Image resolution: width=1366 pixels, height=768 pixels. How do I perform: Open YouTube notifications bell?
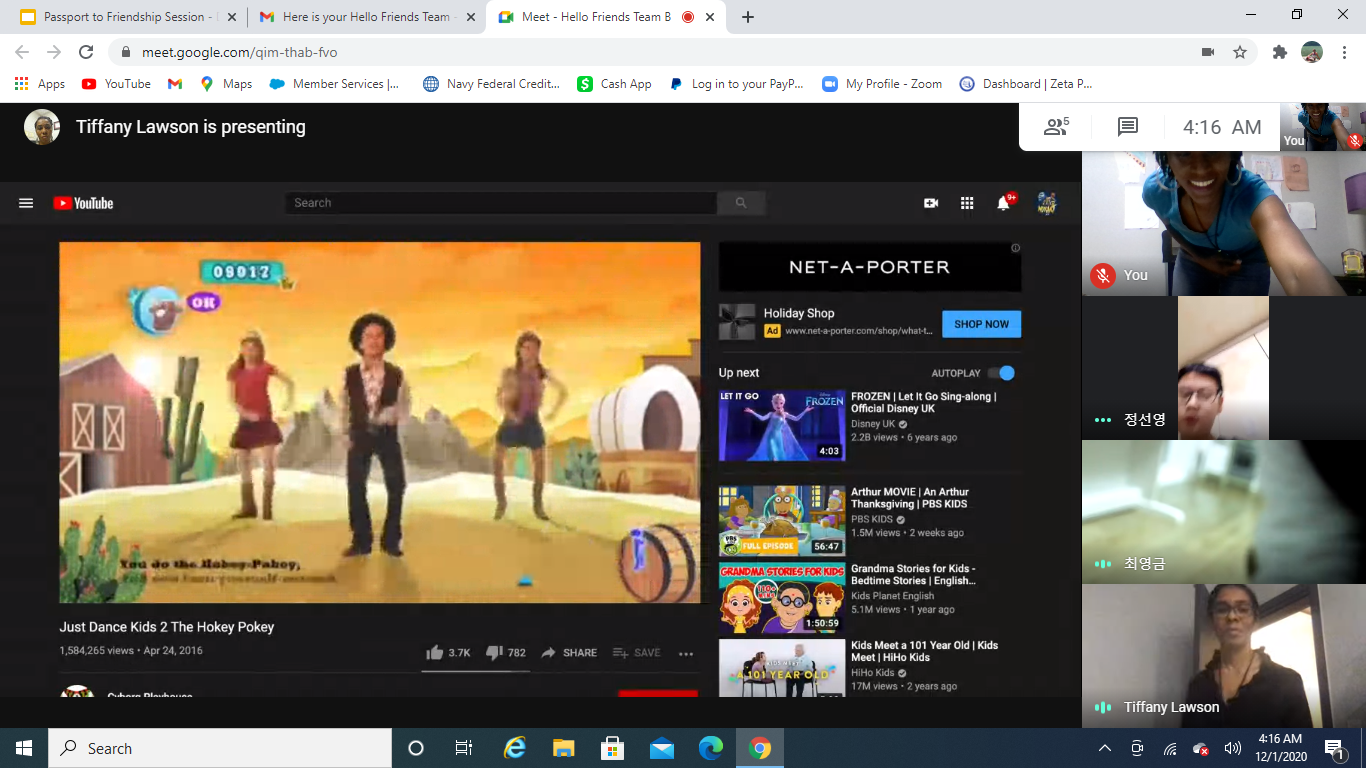coord(1004,203)
